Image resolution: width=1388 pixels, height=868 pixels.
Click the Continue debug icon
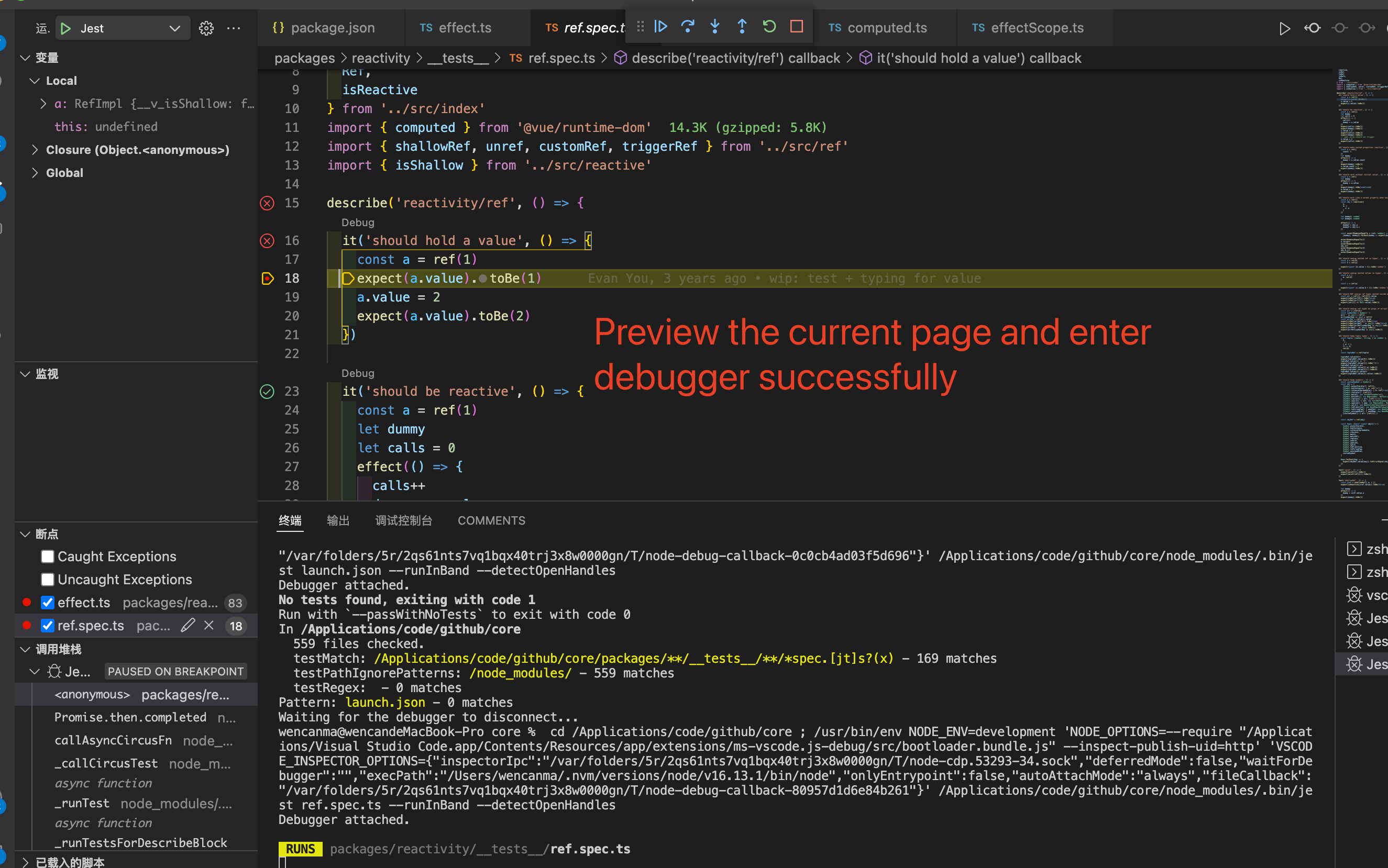point(661,26)
